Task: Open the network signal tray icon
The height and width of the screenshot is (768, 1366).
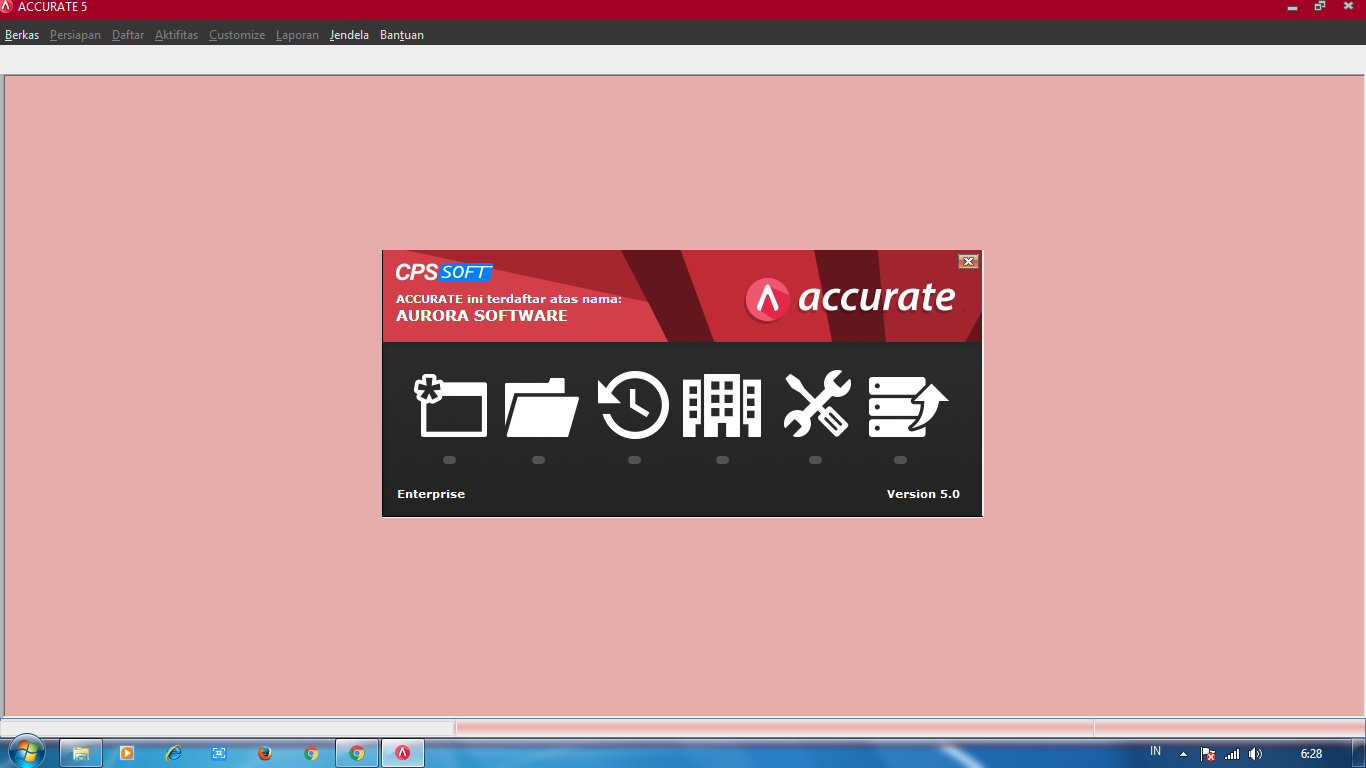Action: click(1232, 754)
